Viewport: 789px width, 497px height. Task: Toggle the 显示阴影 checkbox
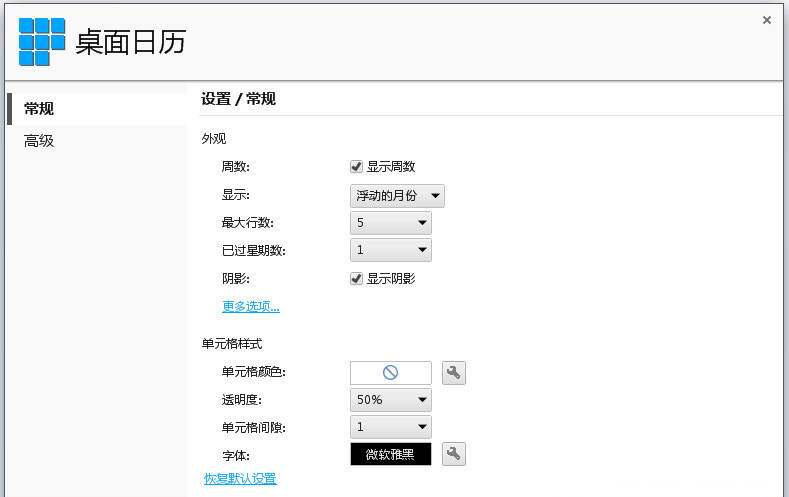coord(356,279)
